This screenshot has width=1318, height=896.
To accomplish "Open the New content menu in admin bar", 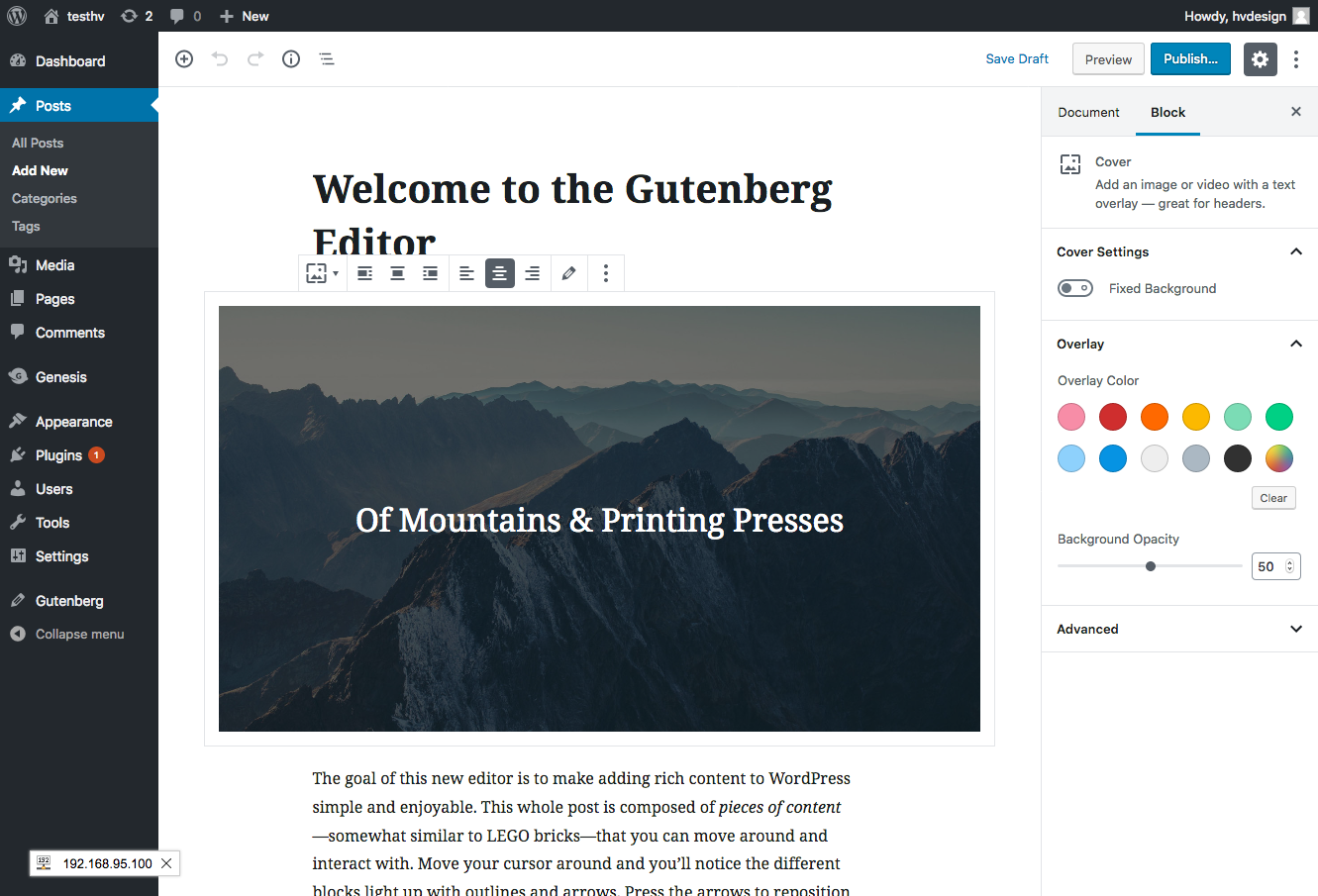I will pos(244,16).
